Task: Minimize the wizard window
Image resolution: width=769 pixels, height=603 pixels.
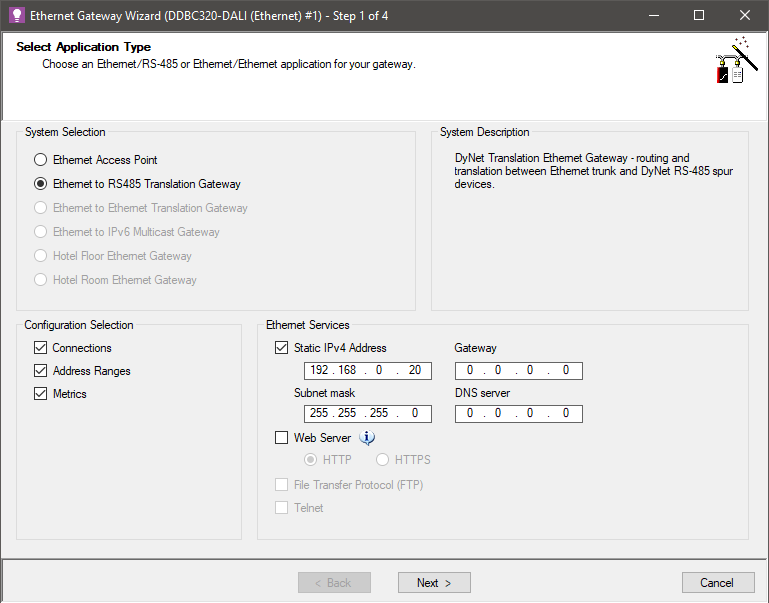Action: [653, 16]
